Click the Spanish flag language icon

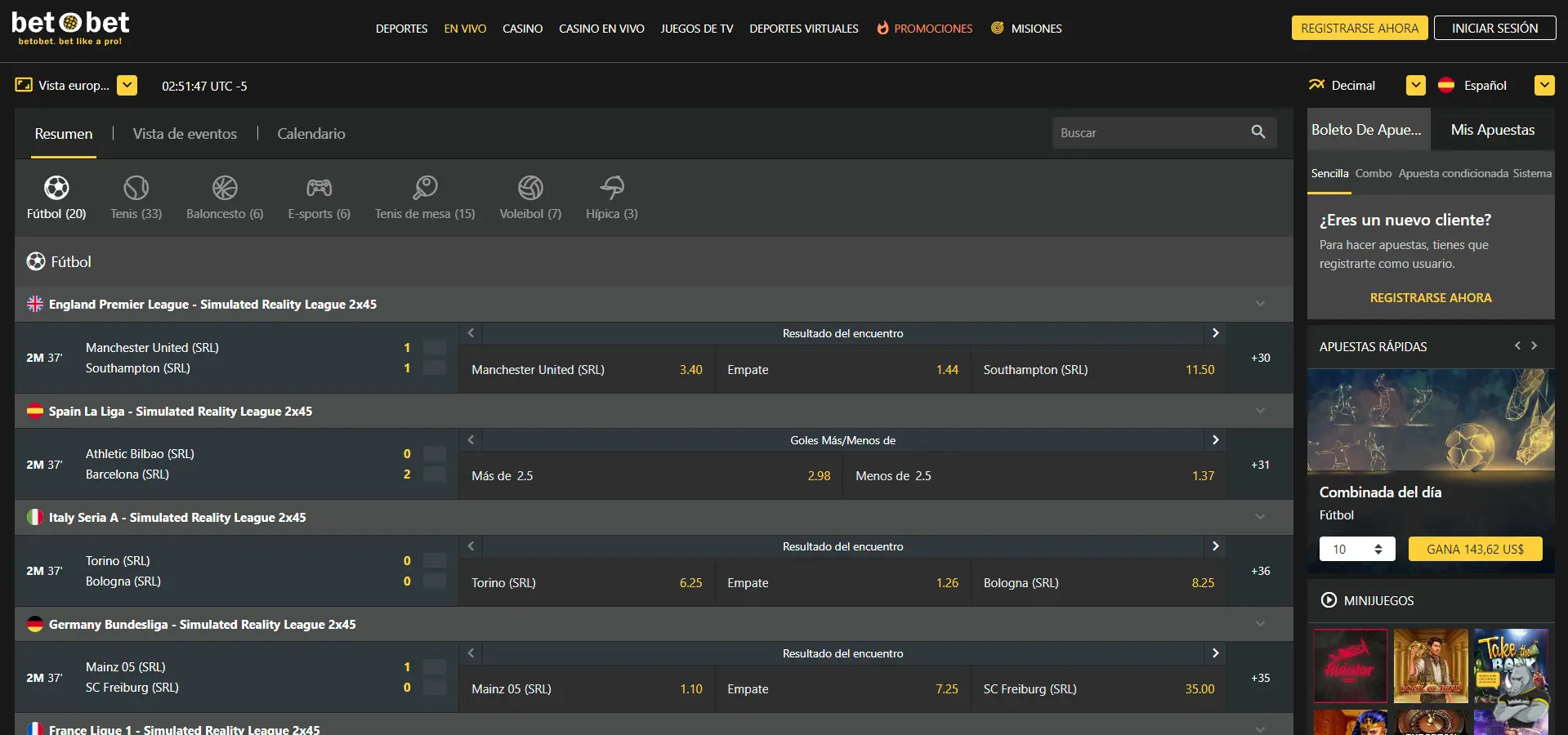point(1446,85)
